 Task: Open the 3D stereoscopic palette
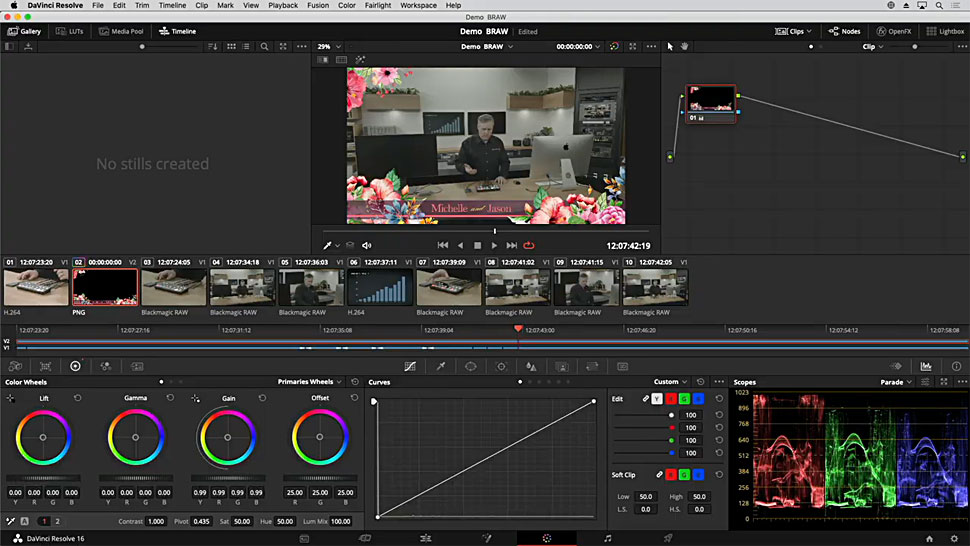(622, 367)
